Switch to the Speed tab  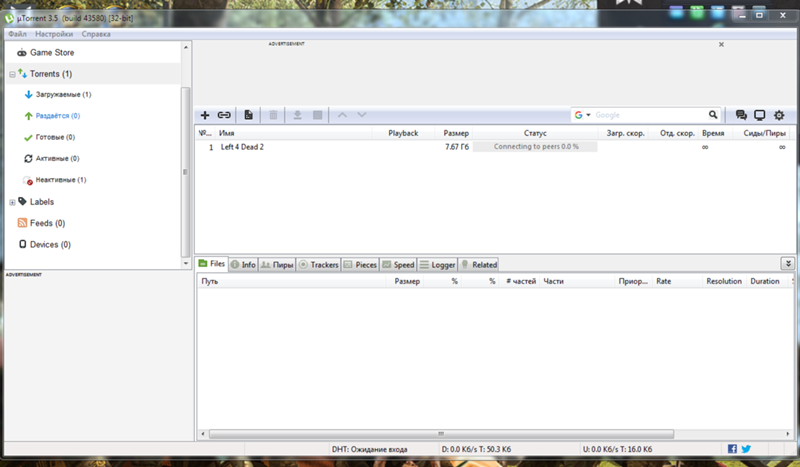coord(398,264)
